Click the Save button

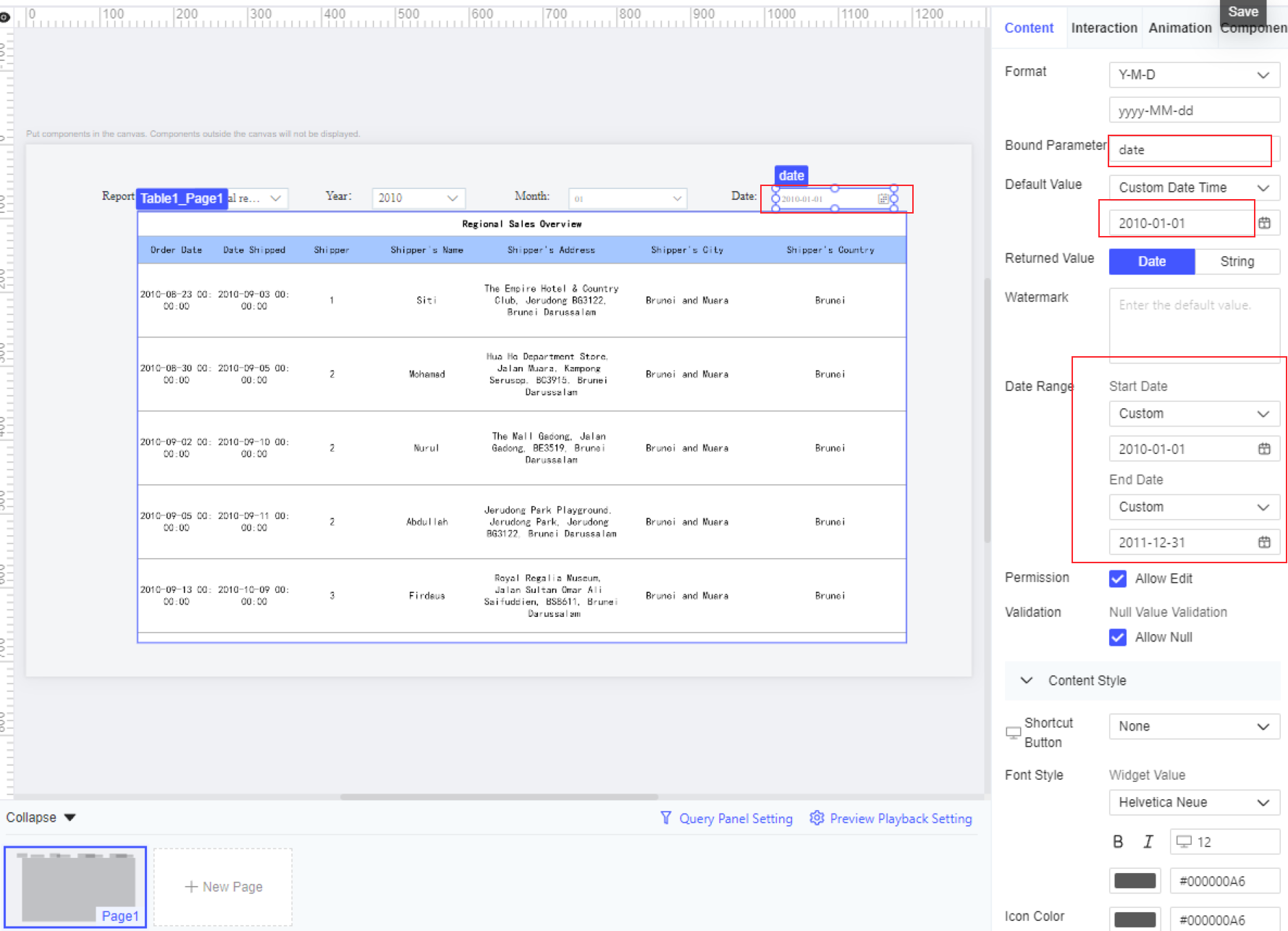[1243, 12]
